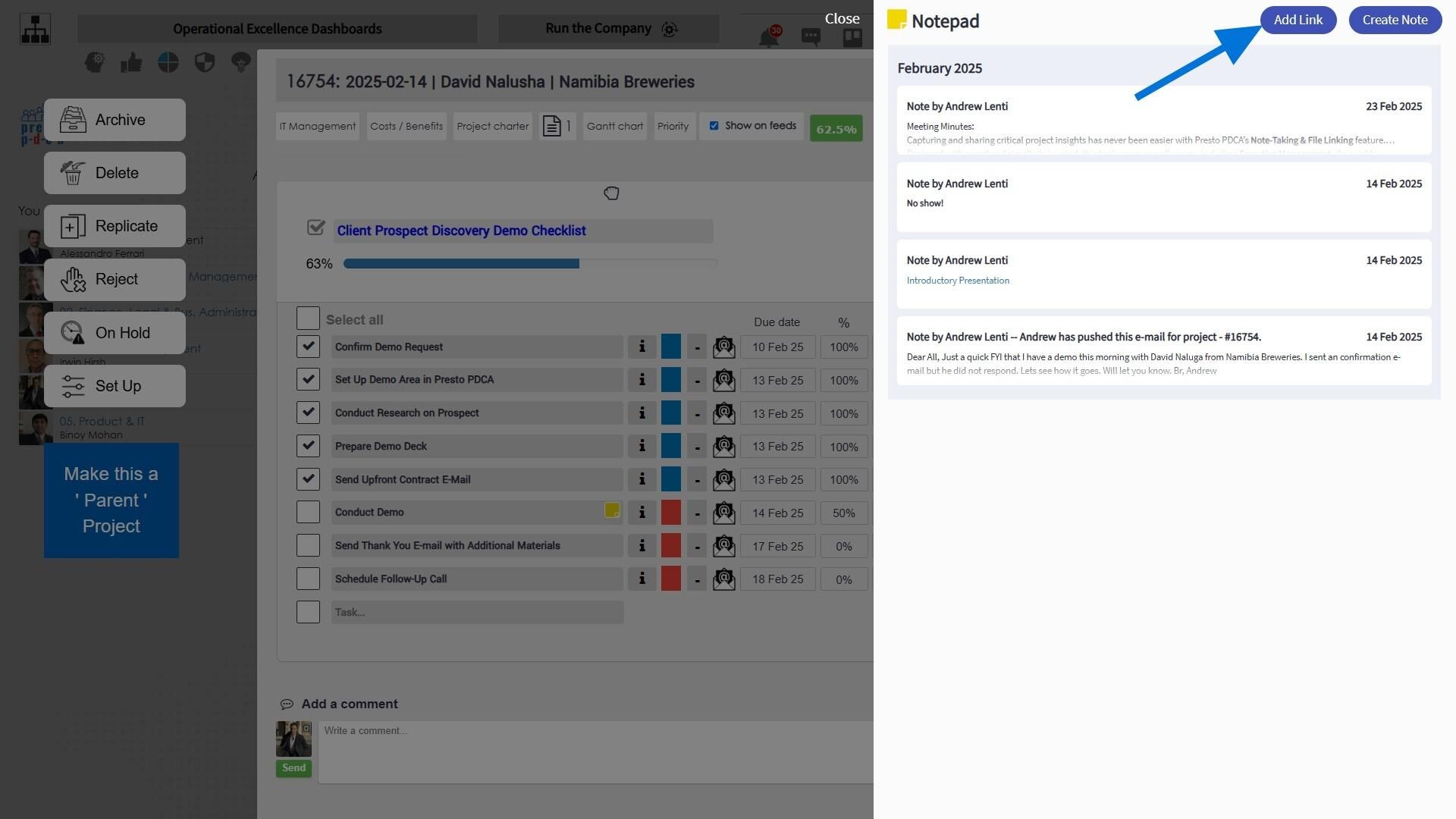Open the chat messages icon
This screenshot has width=1456, height=819.
point(811,36)
